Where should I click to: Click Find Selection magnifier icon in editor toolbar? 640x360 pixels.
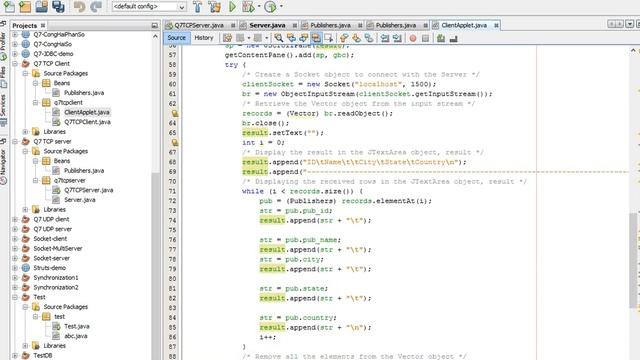[x=279, y=38]
